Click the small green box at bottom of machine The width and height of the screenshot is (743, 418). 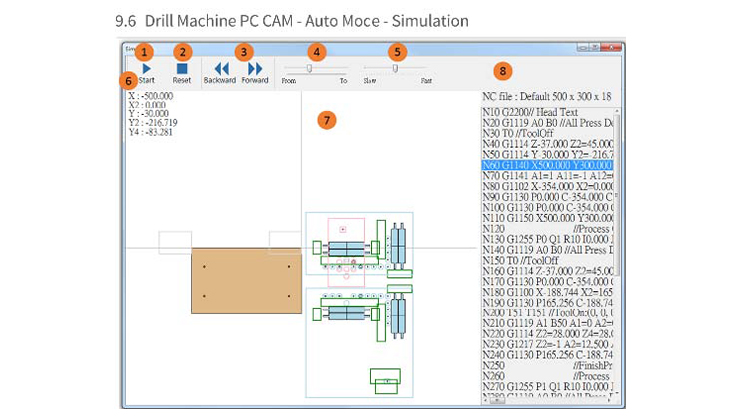[x=385, y=377]
